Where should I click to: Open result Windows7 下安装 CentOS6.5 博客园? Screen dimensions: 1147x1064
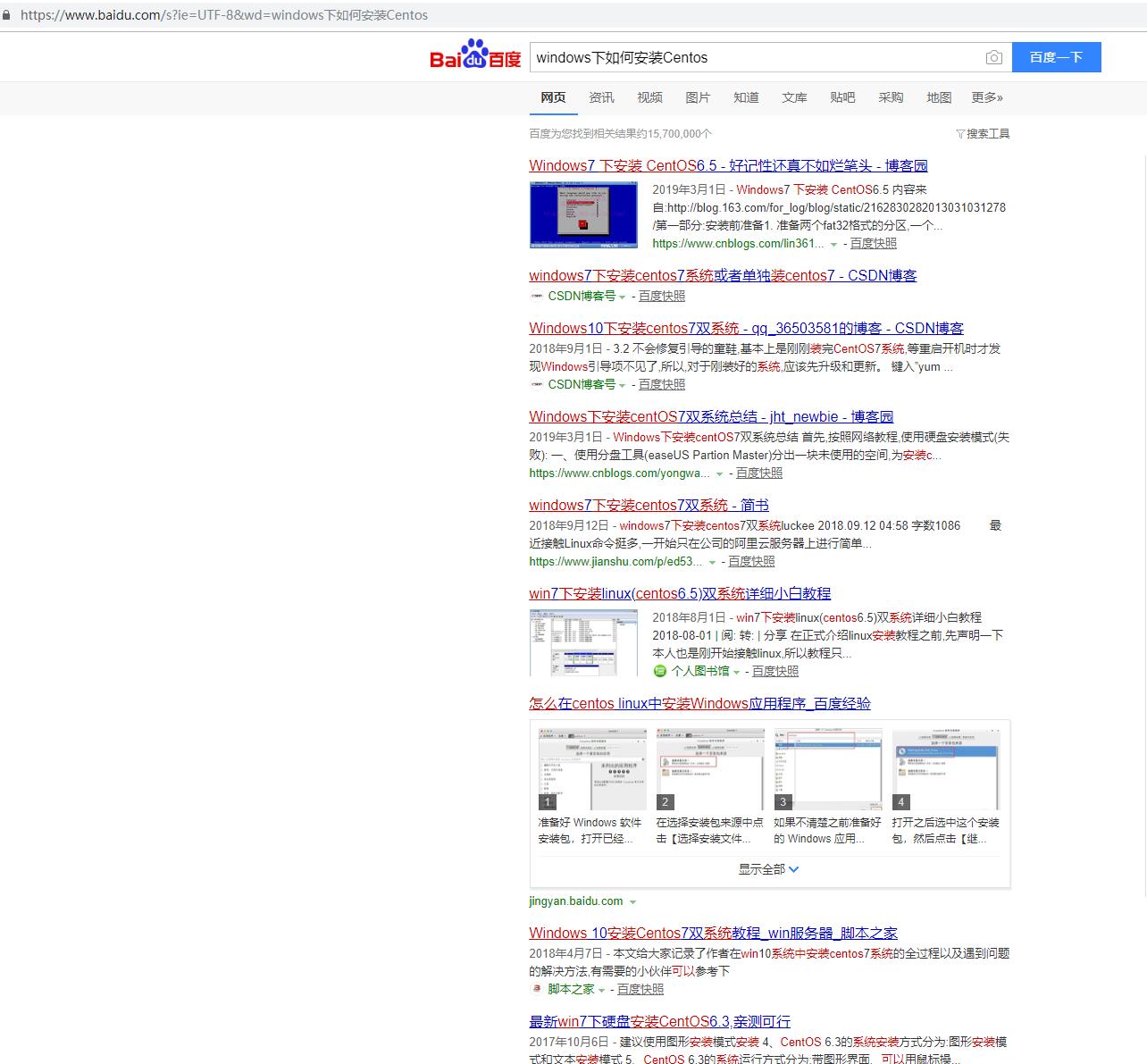point(728,165)
